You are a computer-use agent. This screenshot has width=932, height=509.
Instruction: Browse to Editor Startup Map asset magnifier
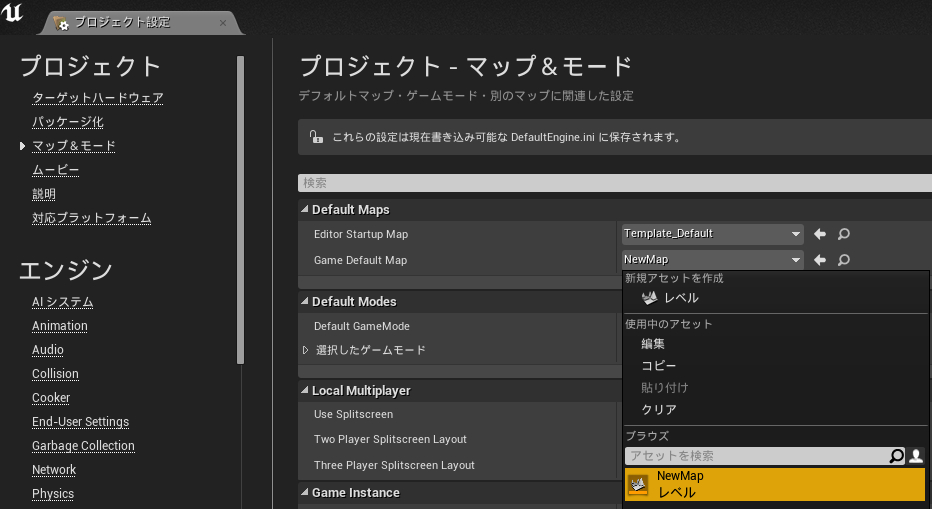pos(843,234)
